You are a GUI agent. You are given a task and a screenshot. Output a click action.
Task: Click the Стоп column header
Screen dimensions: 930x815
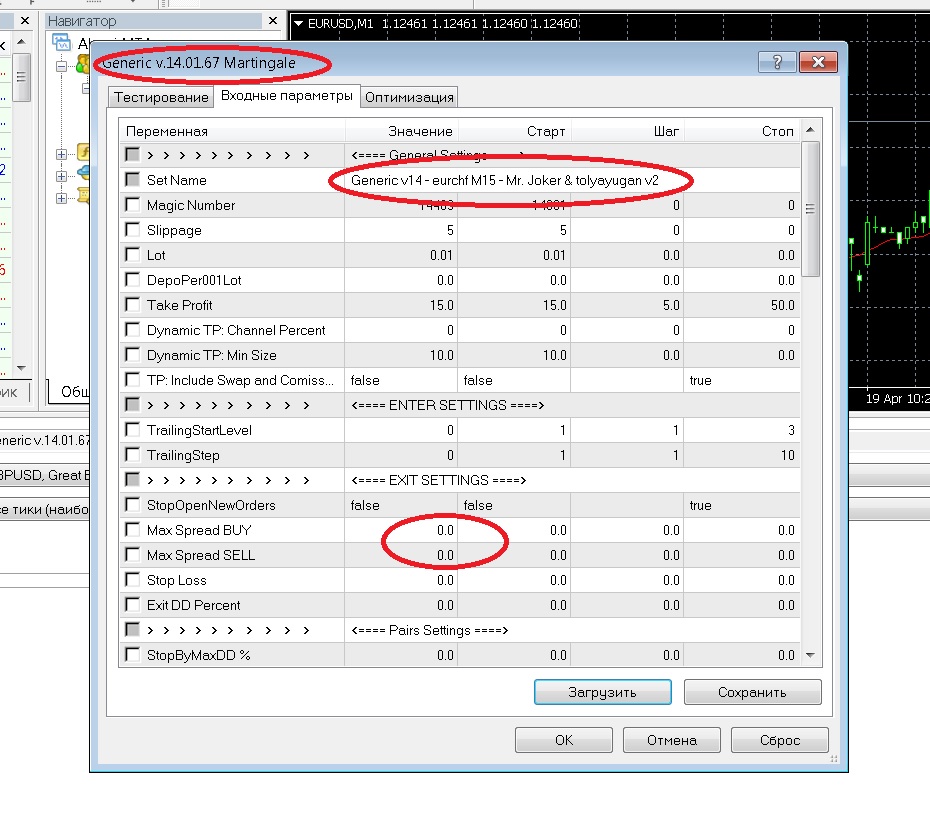click(x=741, y=131)
